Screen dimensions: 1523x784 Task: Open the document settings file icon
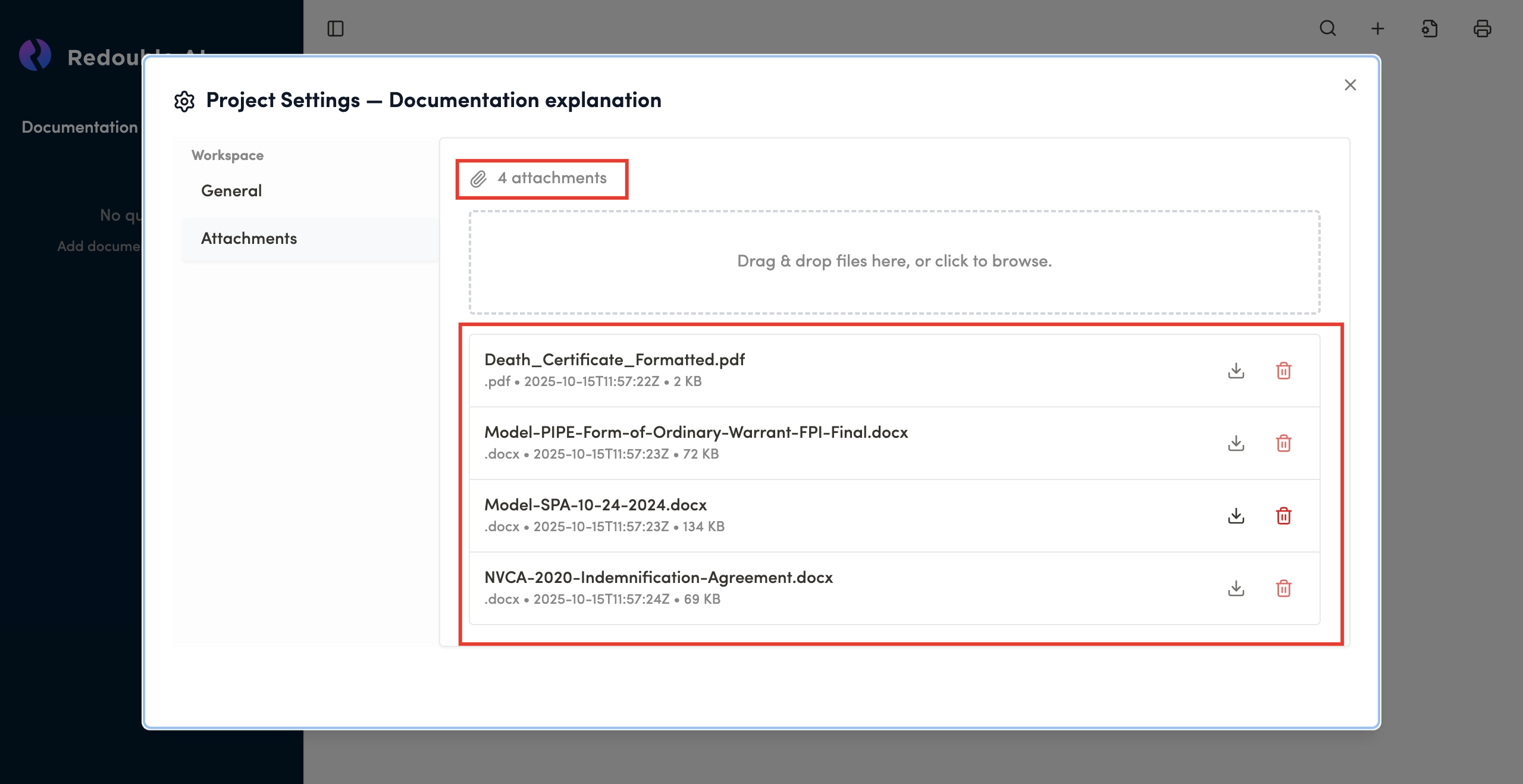point(1429,29)
